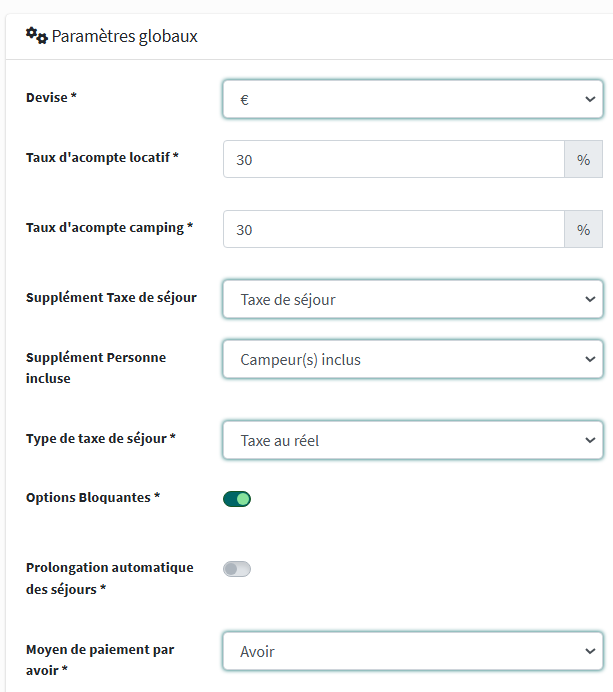Click the Taux d'acompte locatif label

pos(102,157)
